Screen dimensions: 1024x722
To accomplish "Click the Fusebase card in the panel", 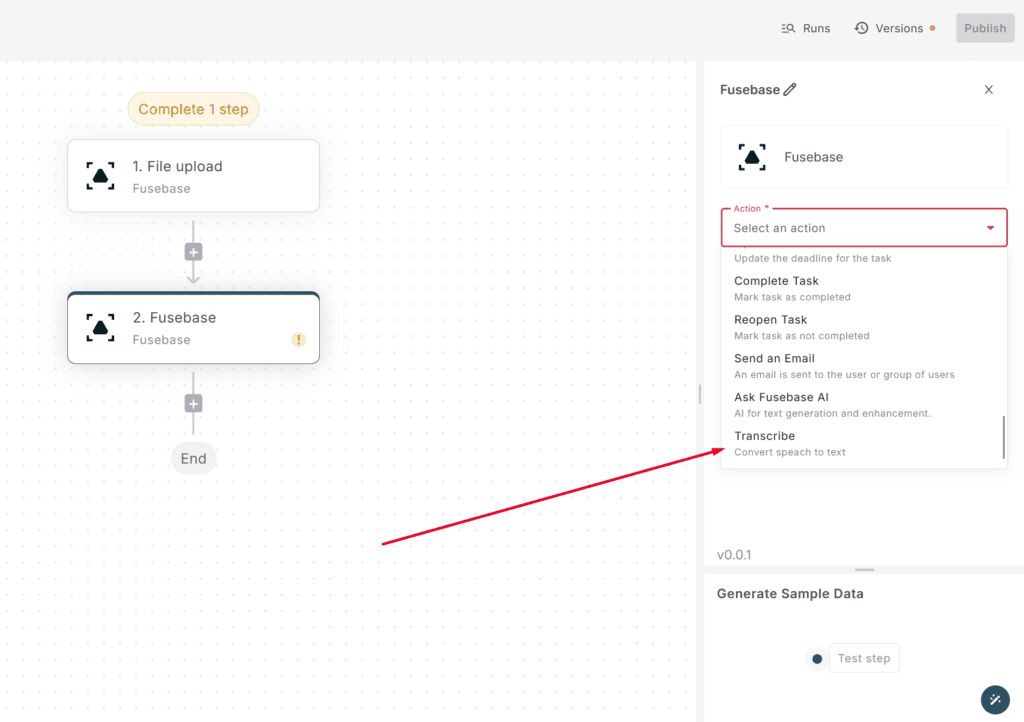I will pyautogui.click(x=864, y=157).
